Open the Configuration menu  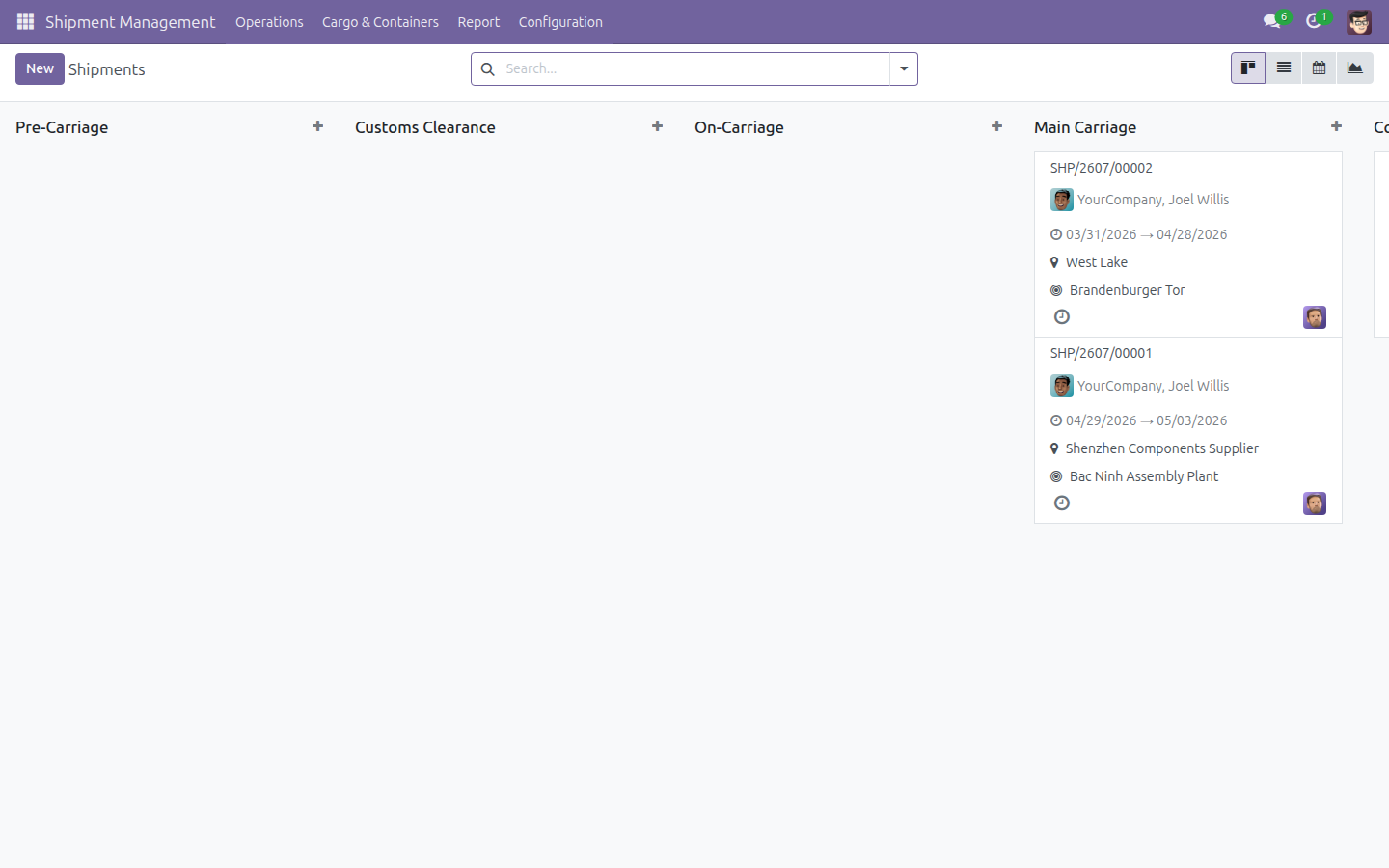[560, 22]
